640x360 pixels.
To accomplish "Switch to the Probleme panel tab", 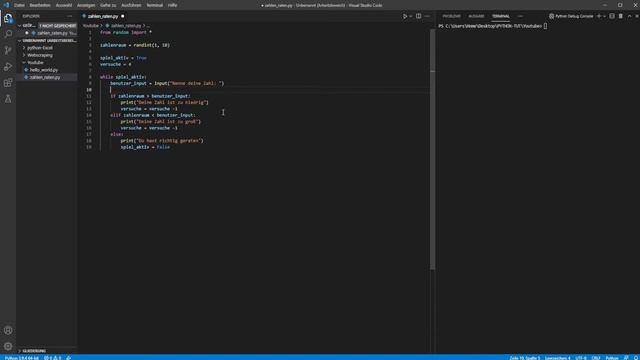I will 451,16.
